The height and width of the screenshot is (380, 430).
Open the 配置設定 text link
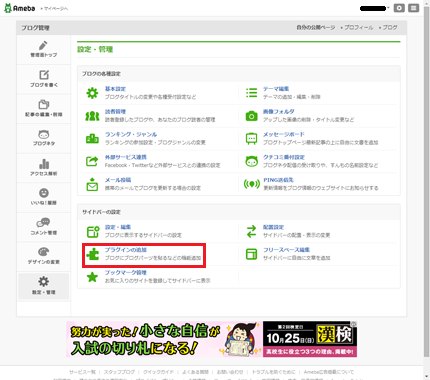pos(273,227)
